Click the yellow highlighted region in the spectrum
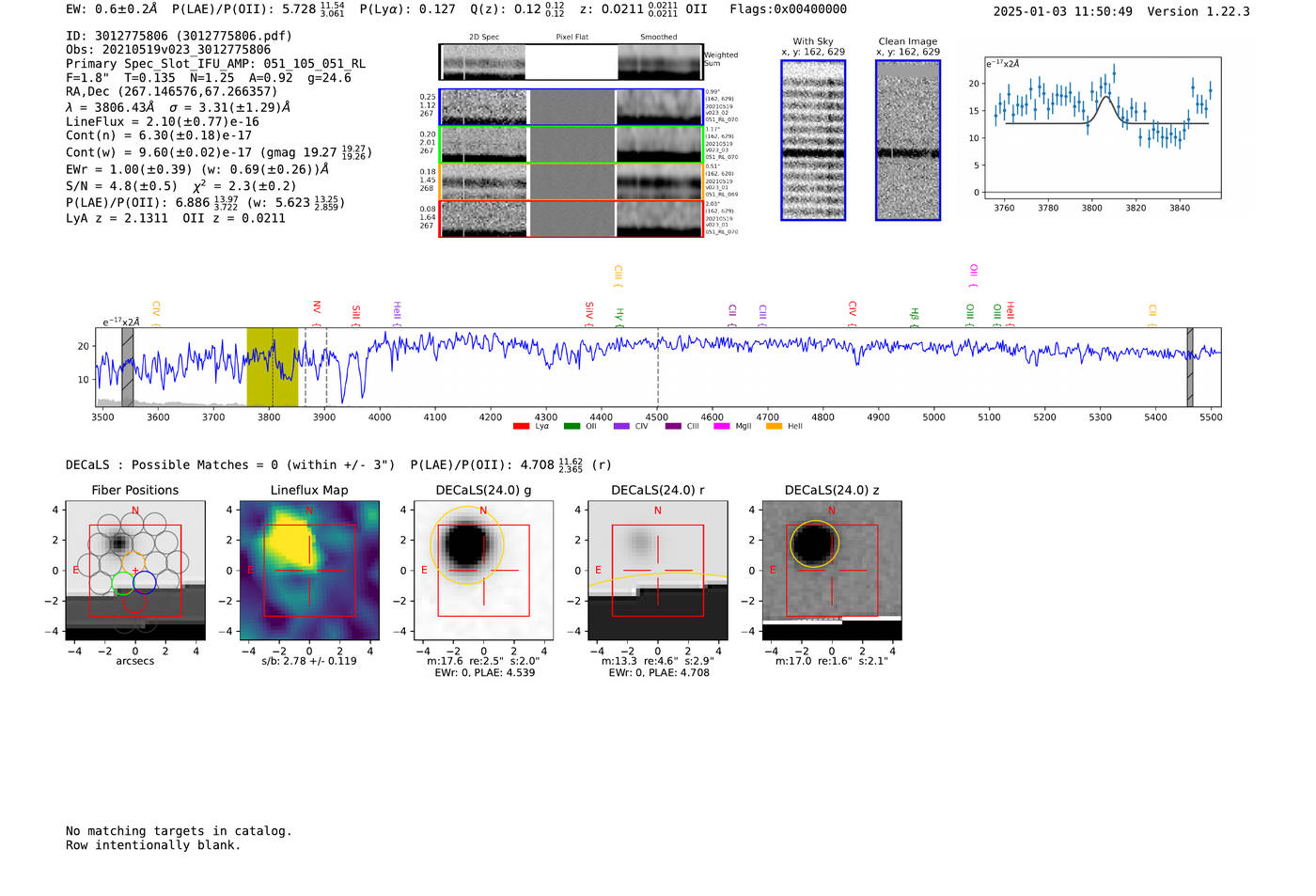The width and height of the screenshot is (1316, 896). (x=273, y=367)
